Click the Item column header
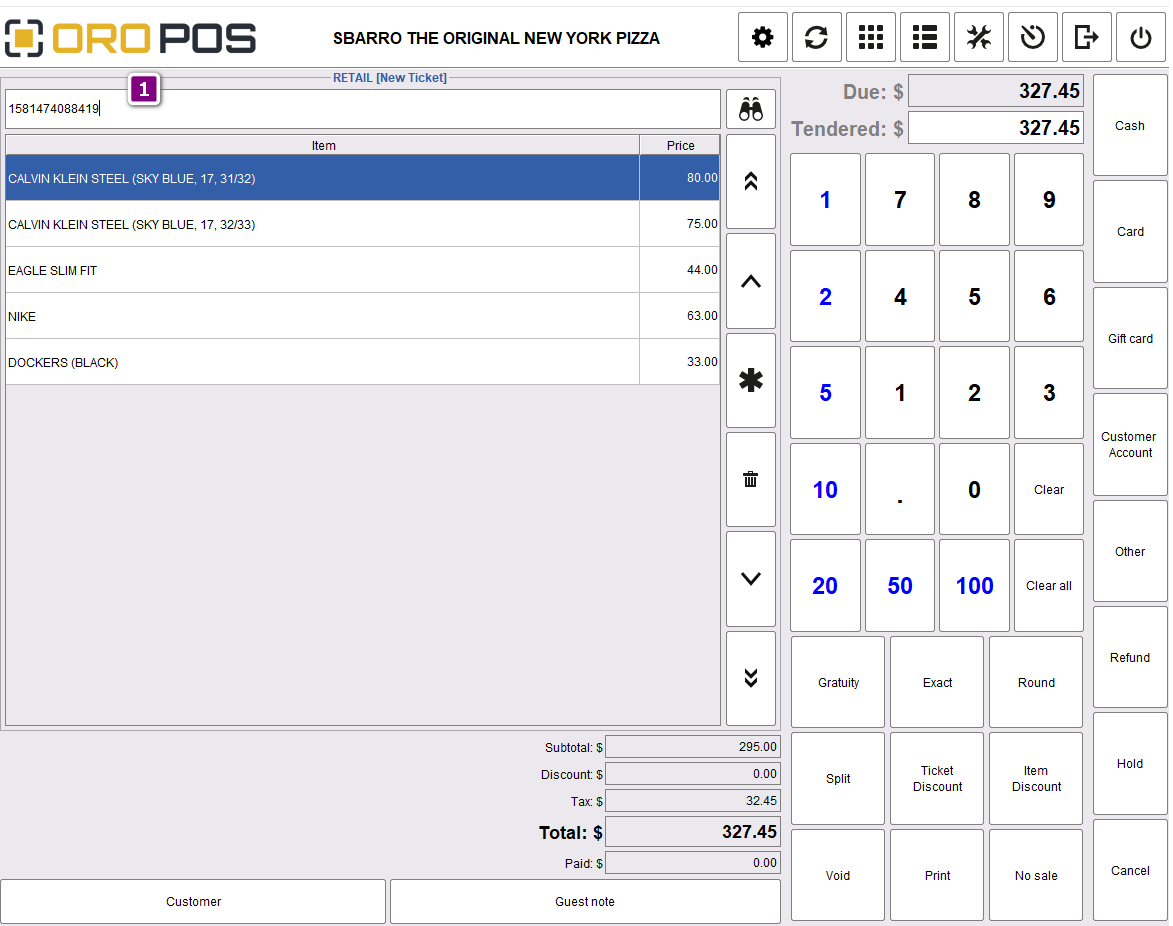1173x926 pixels. (x=322, y=145)
